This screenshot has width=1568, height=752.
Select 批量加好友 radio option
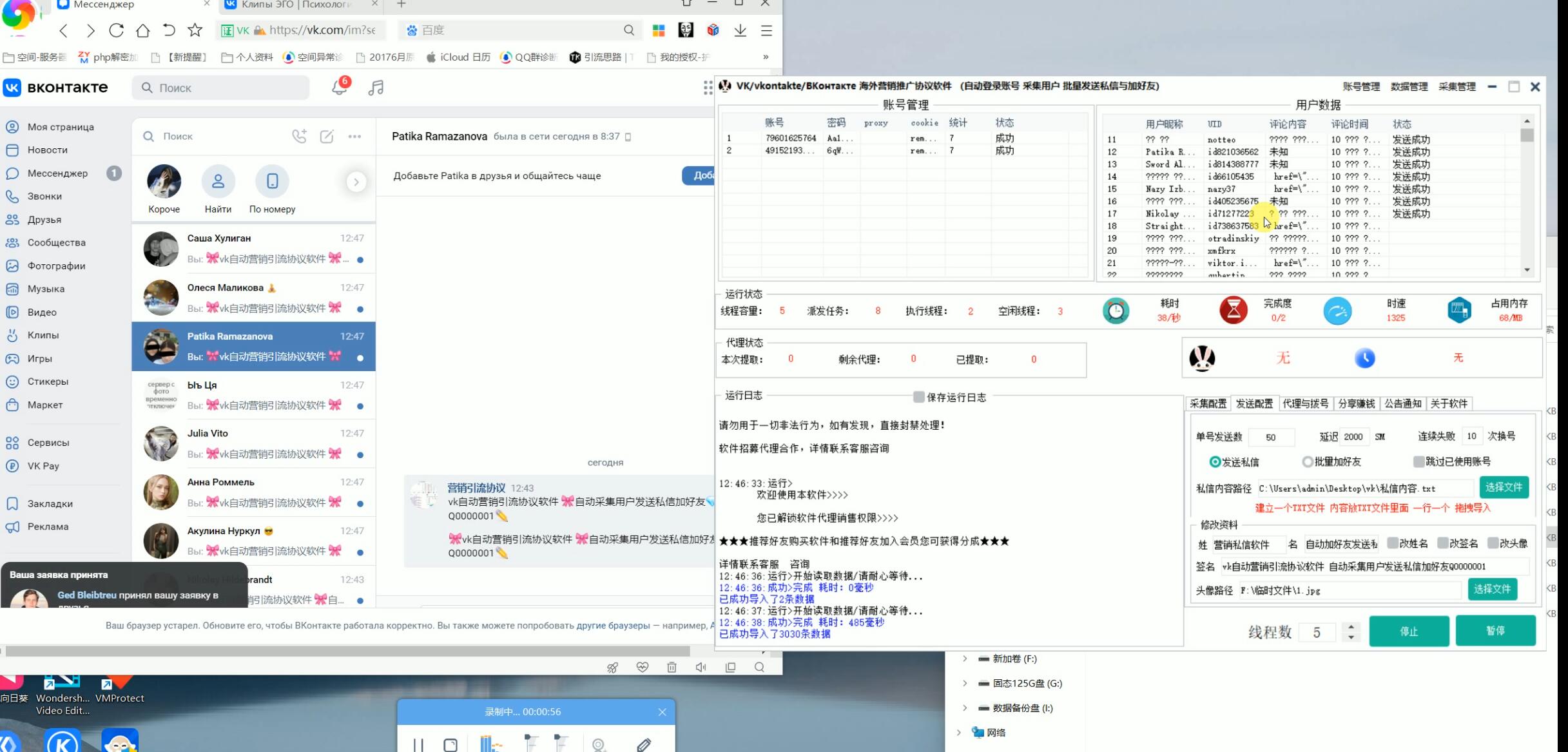tap(1308, 461)
